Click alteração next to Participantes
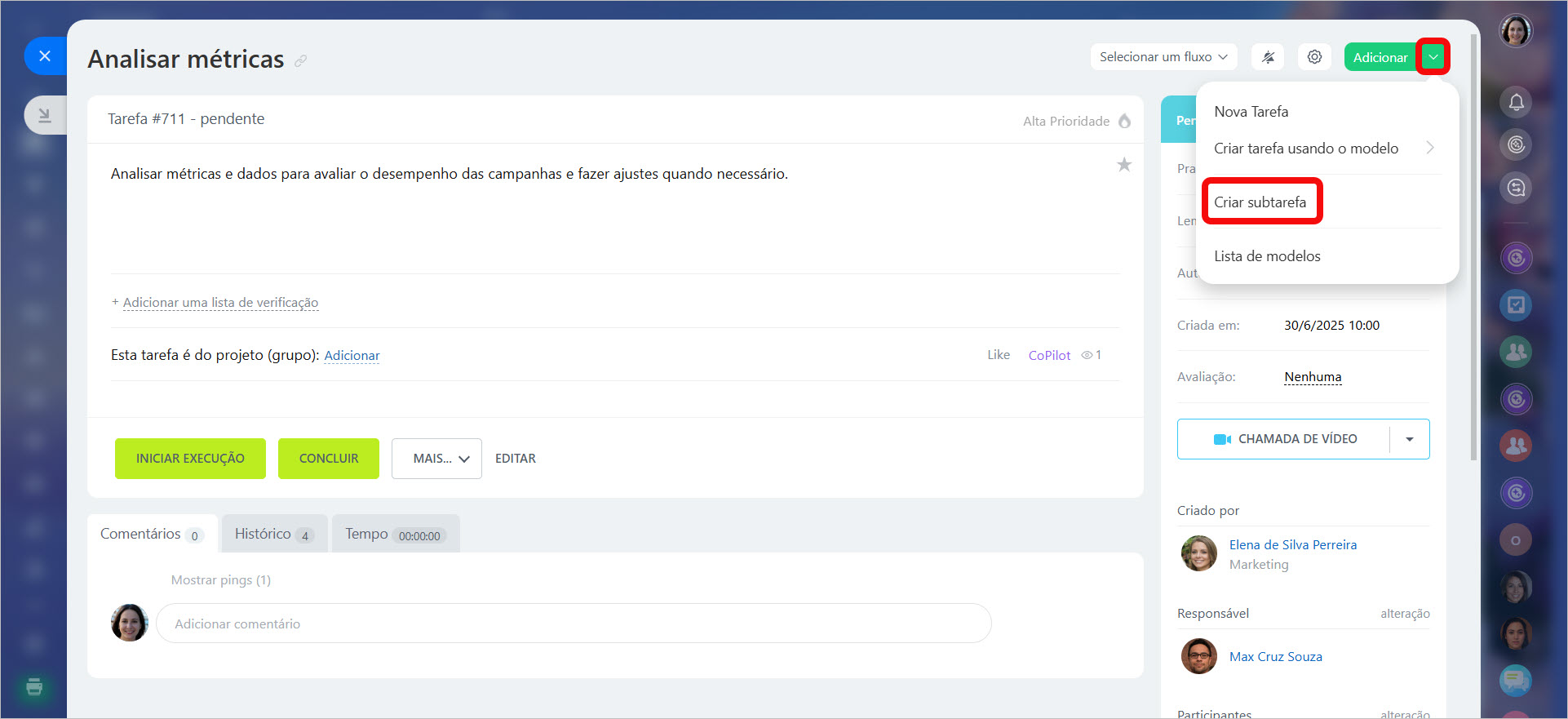 1405,714
